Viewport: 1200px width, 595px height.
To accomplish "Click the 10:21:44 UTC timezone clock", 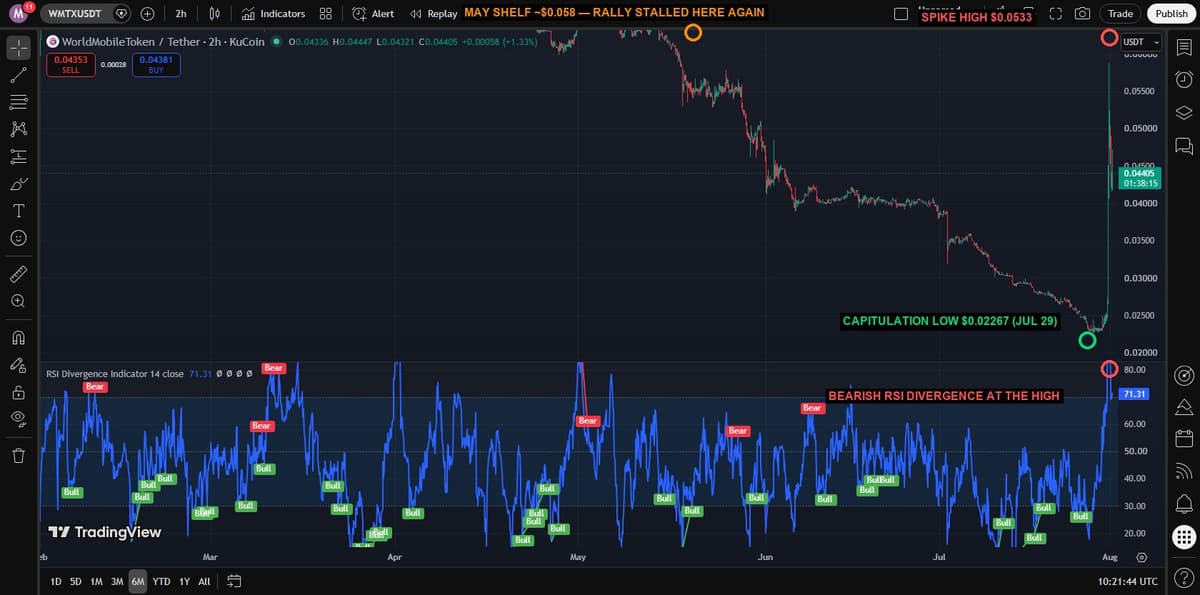I will click(1126, 581).
